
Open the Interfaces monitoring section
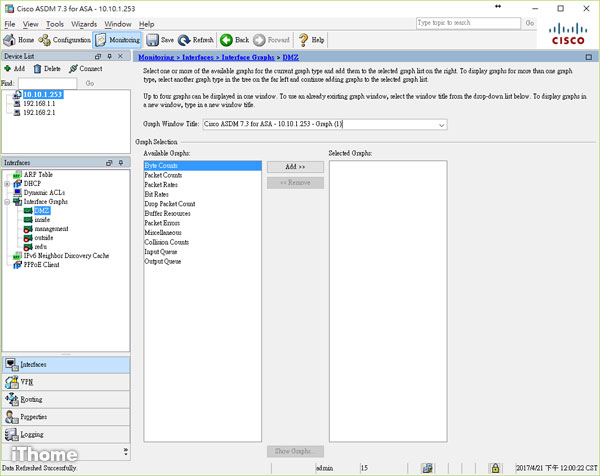point(66,365)
